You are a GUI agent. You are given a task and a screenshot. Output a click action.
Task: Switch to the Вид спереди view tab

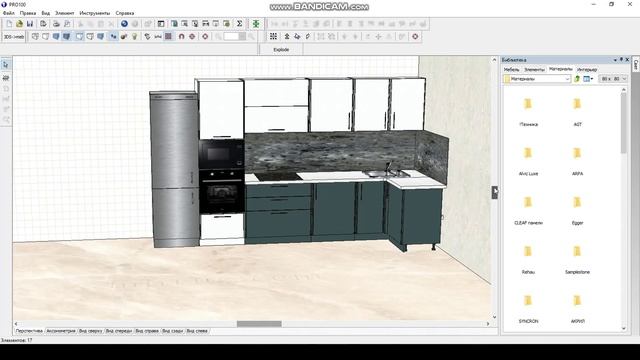coord(119,331)
